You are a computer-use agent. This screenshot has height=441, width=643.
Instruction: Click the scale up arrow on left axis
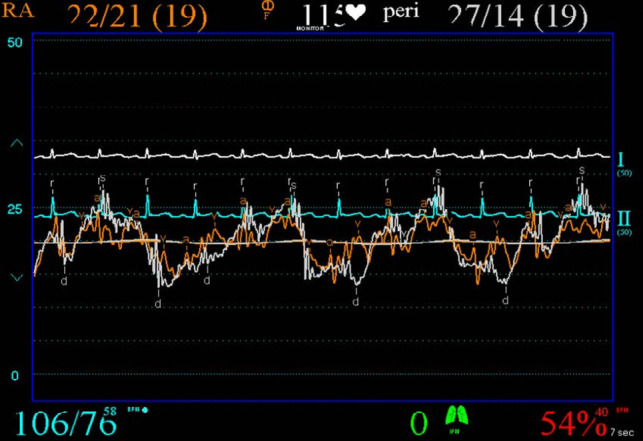pyautogui.click(x=16, y=143)
